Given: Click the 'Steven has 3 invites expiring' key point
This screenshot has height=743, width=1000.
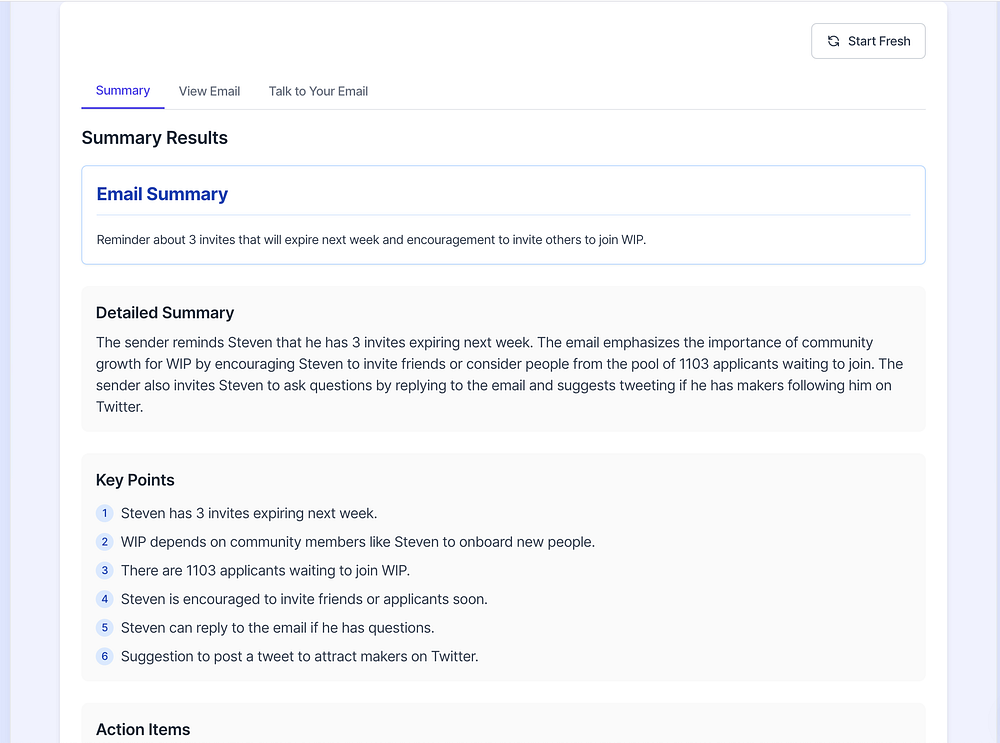Looking at the screenshot, I should [249, 514].
